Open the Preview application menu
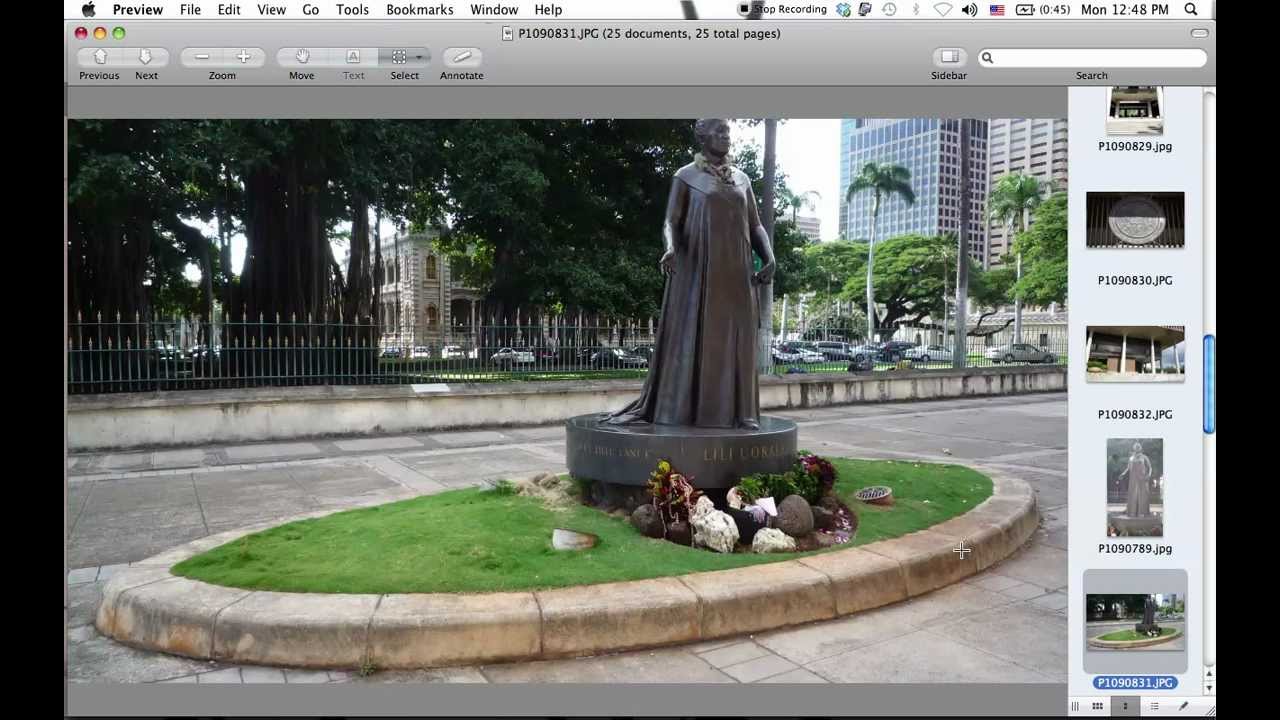1280x720 pixels. tap(138, 10)
